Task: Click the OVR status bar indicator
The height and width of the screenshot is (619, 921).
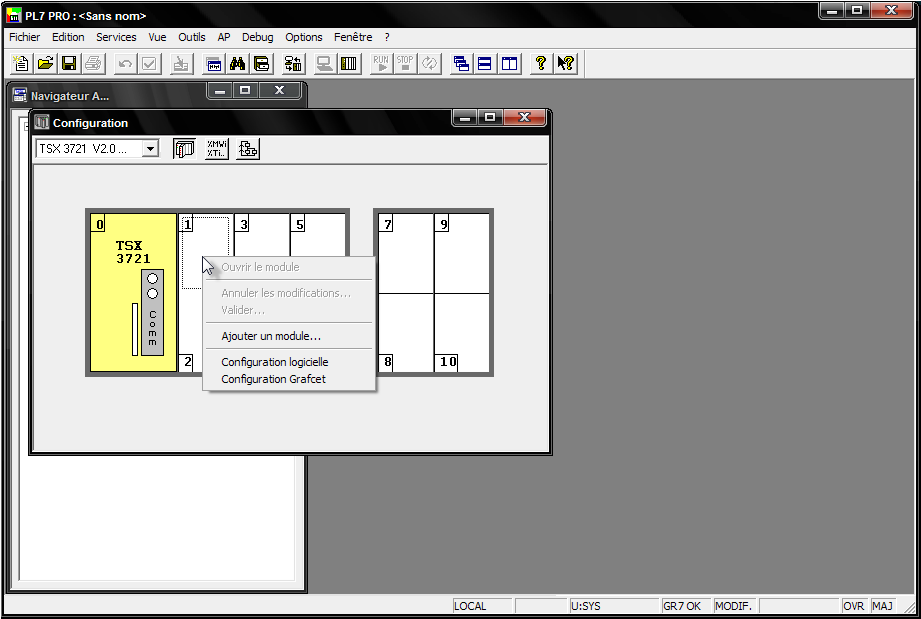Action: [854, 605]
